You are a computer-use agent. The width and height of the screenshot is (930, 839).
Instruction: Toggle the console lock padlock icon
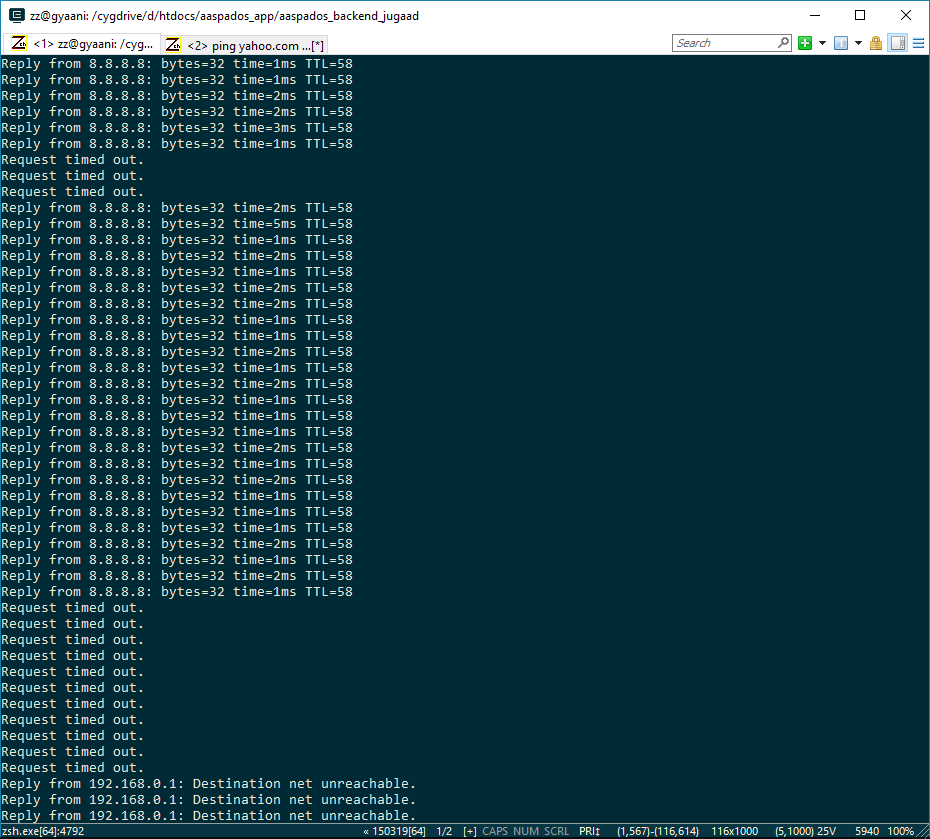(x=875, y=43)
